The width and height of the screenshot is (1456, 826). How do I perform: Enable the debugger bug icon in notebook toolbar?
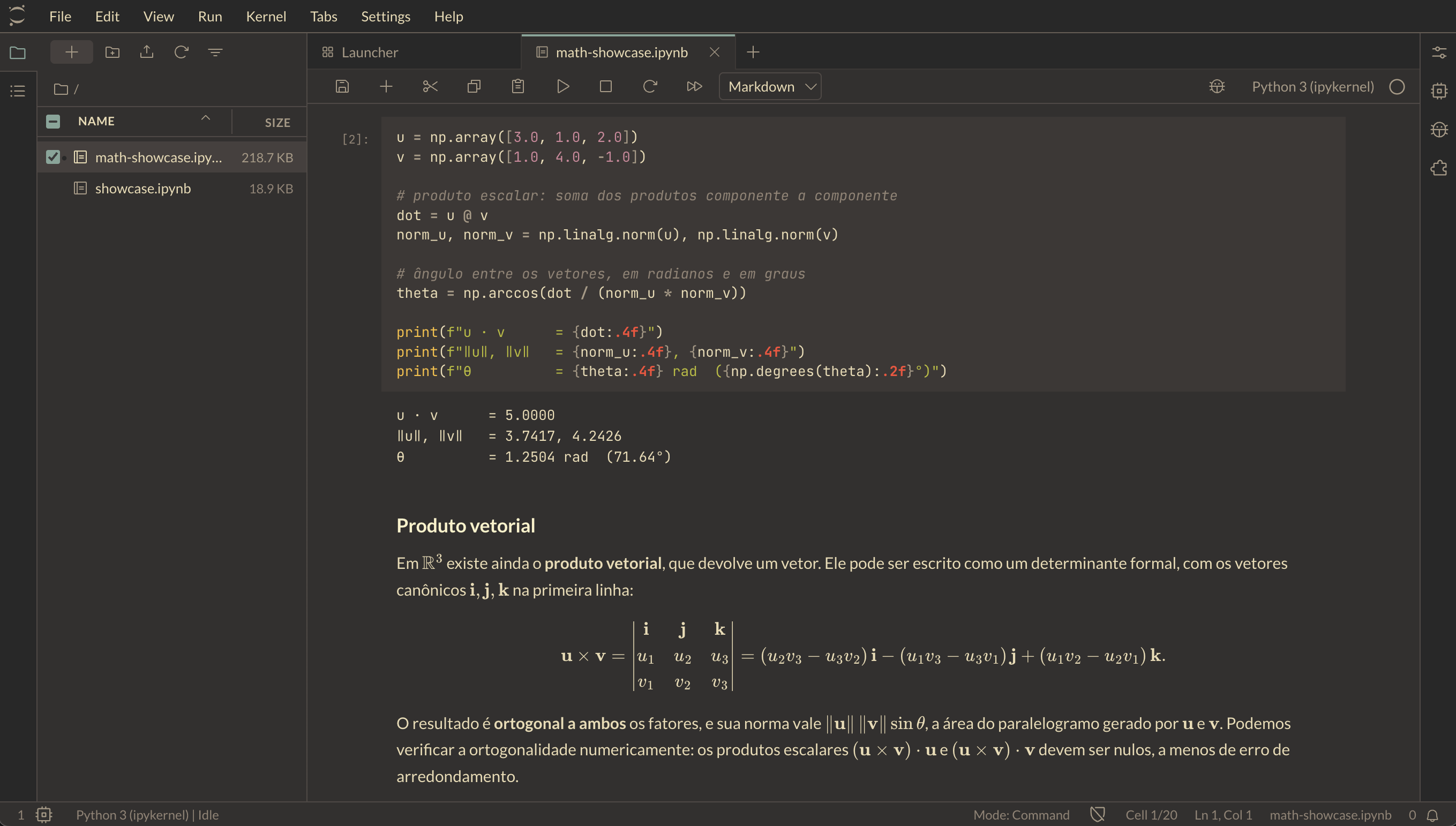(x=1217, y=86)
